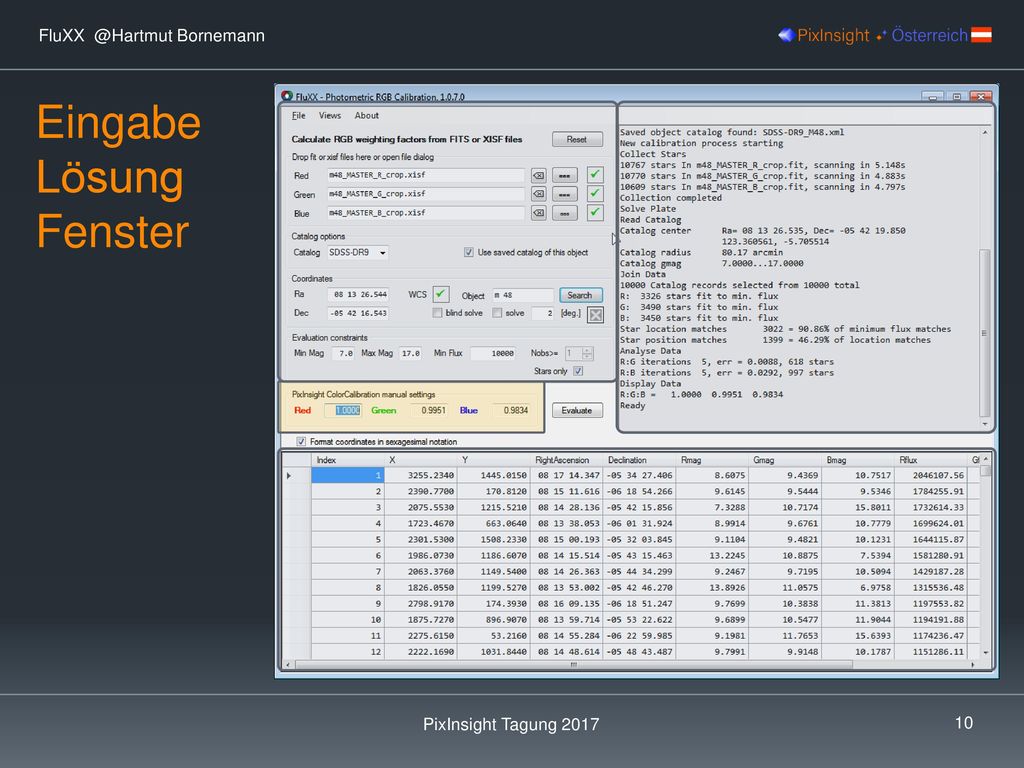Close the FluXX window
Image resolution: width=1024 pixels, height=768 pixels.
[981, 96]
